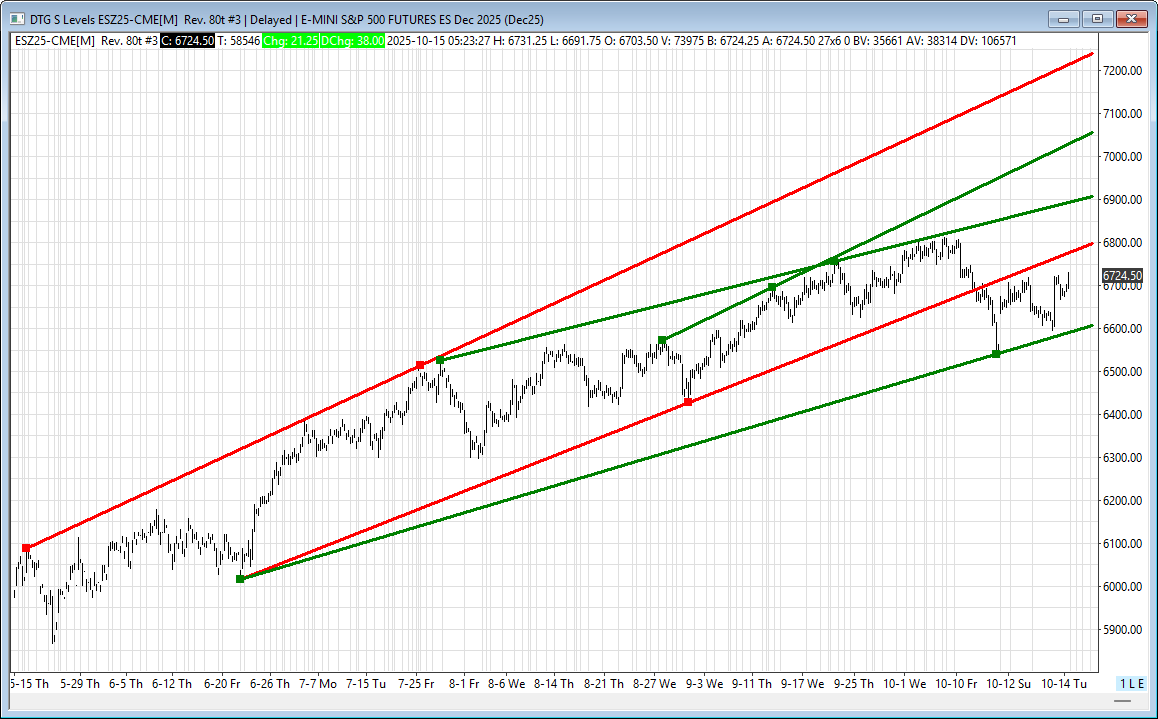Select the red anchor square on the upper red line near 7-25
Screen dimensions: 1158x719
[420, 365]
